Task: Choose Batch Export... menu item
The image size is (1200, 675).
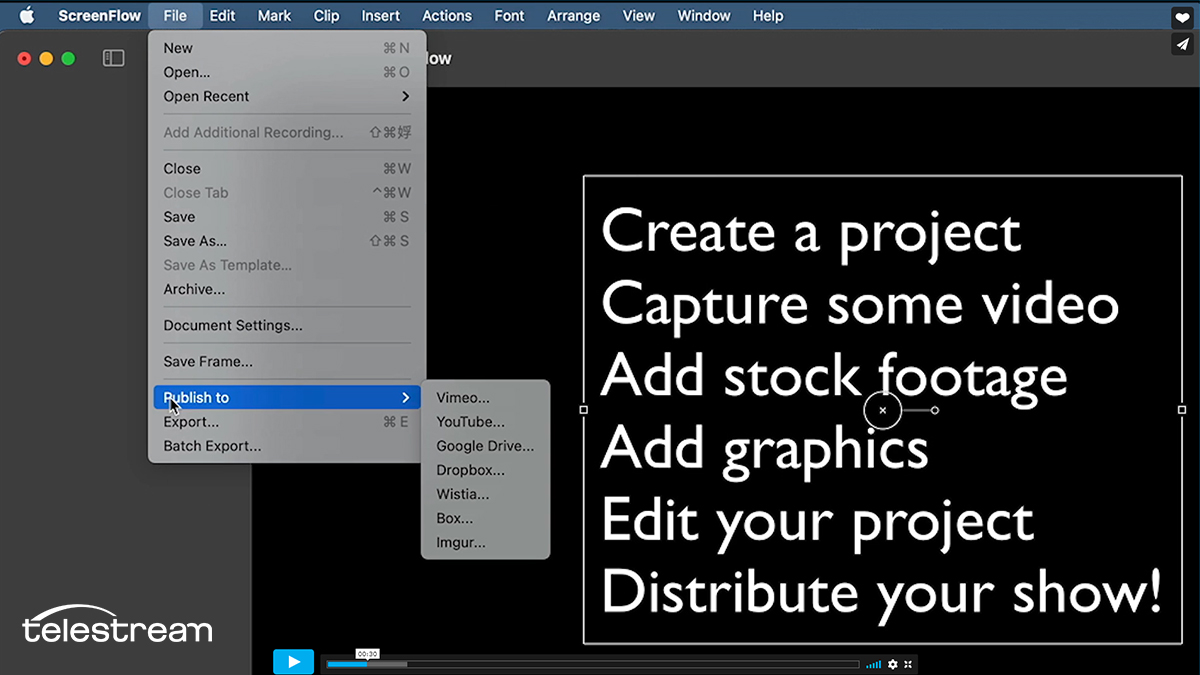Action: [x=287, y=446]
